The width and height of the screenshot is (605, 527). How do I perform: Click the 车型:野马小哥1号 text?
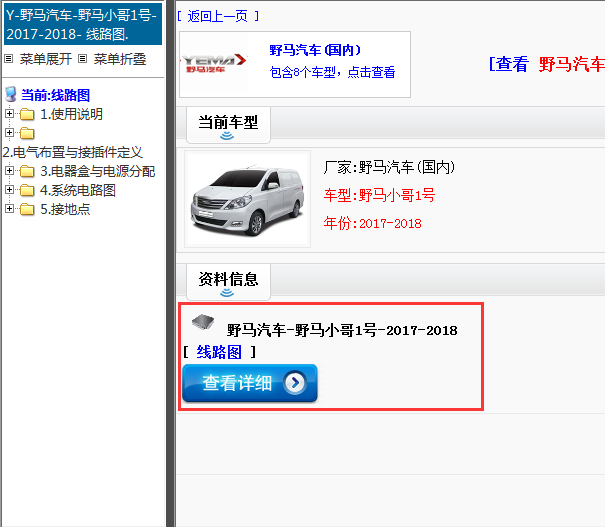(x=379, y=195)
